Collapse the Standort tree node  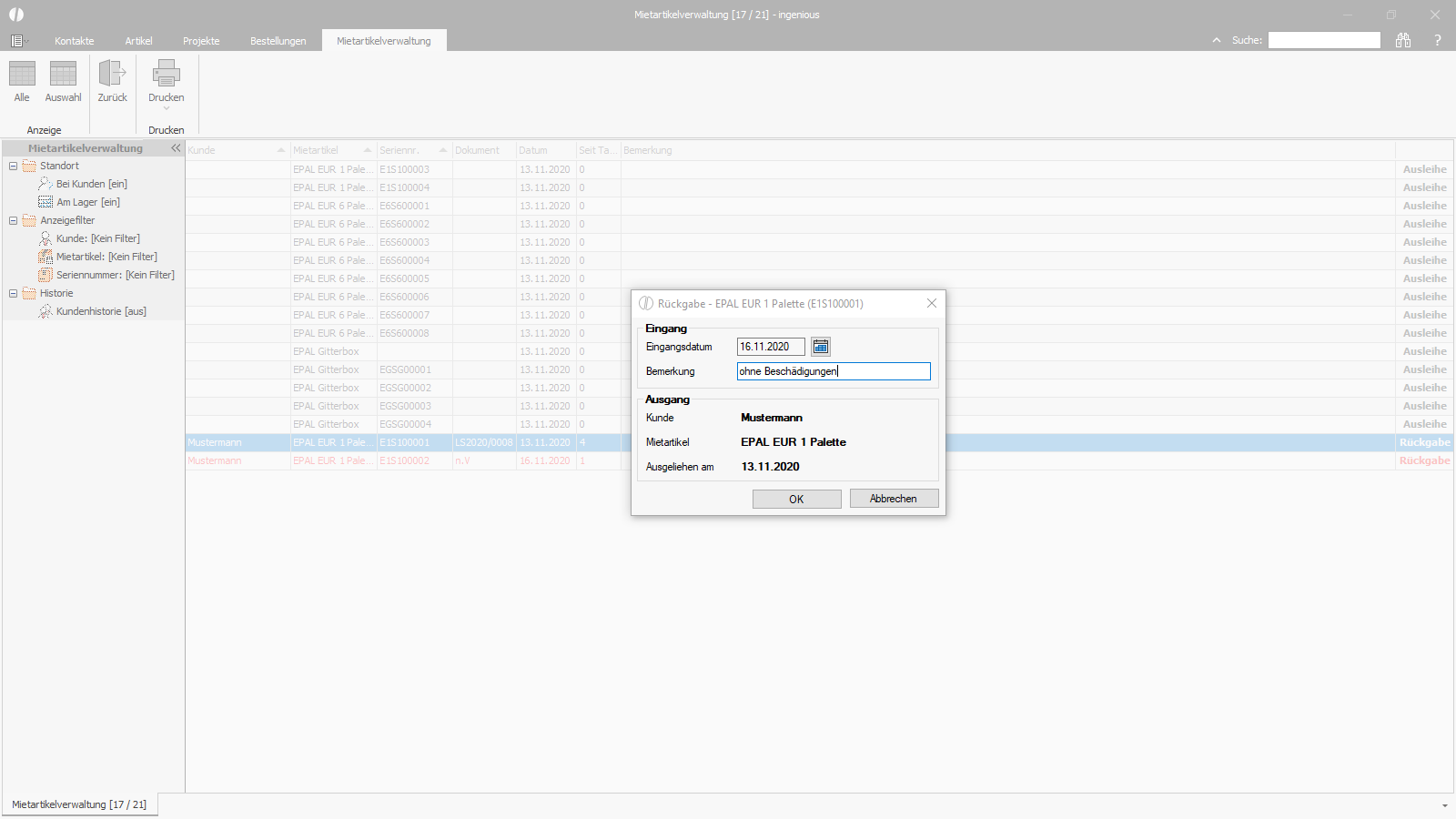point(13,166)
